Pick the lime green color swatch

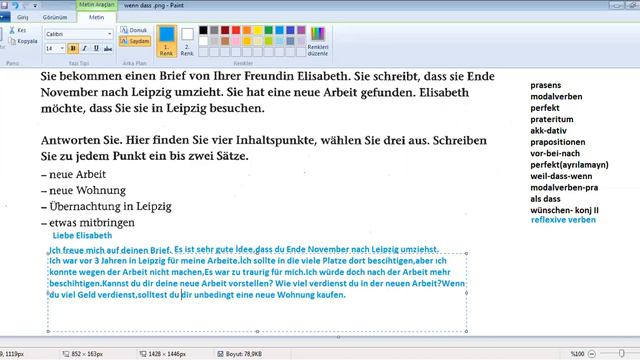[269, 41]
